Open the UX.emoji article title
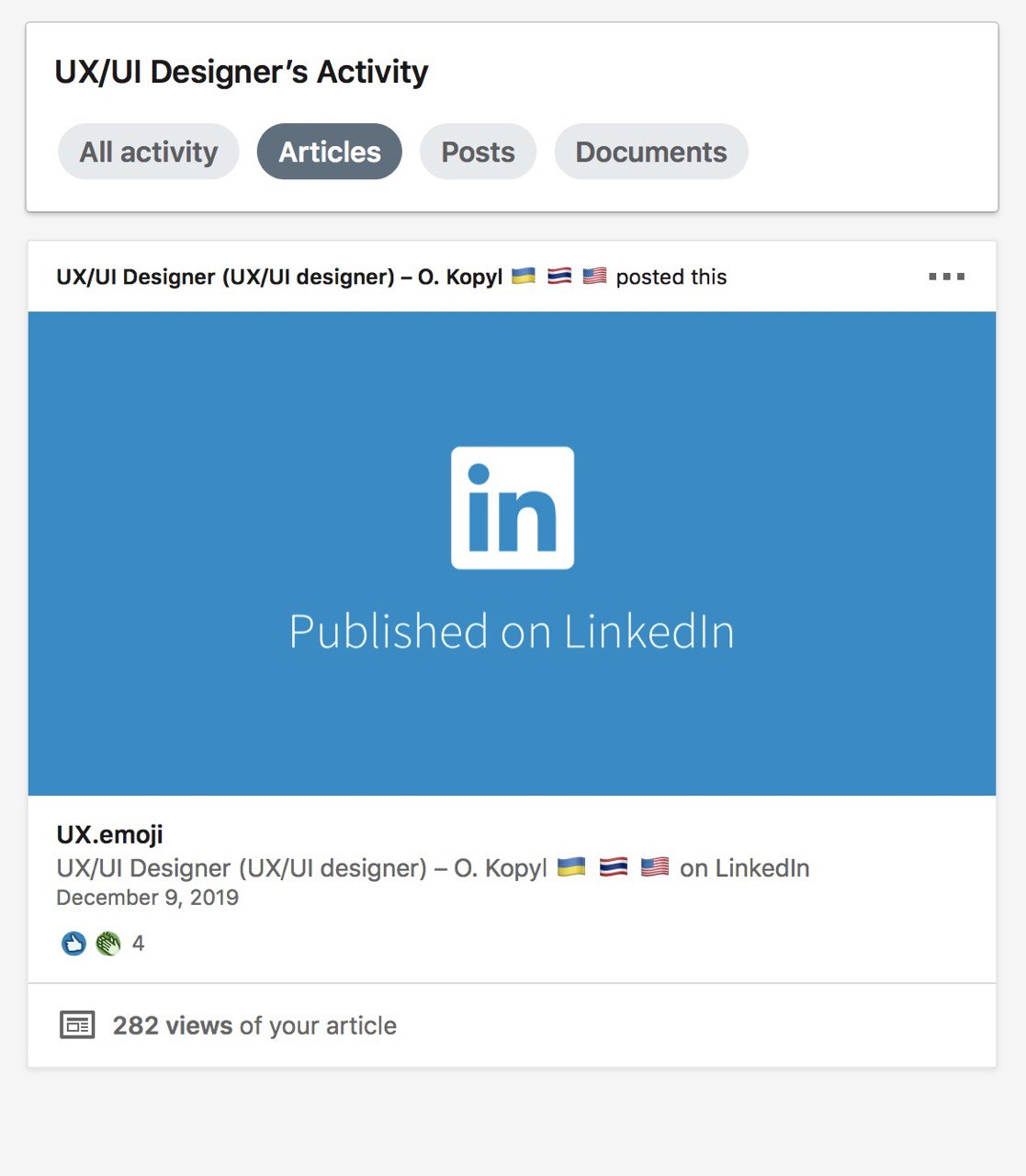 click(110, 834)
